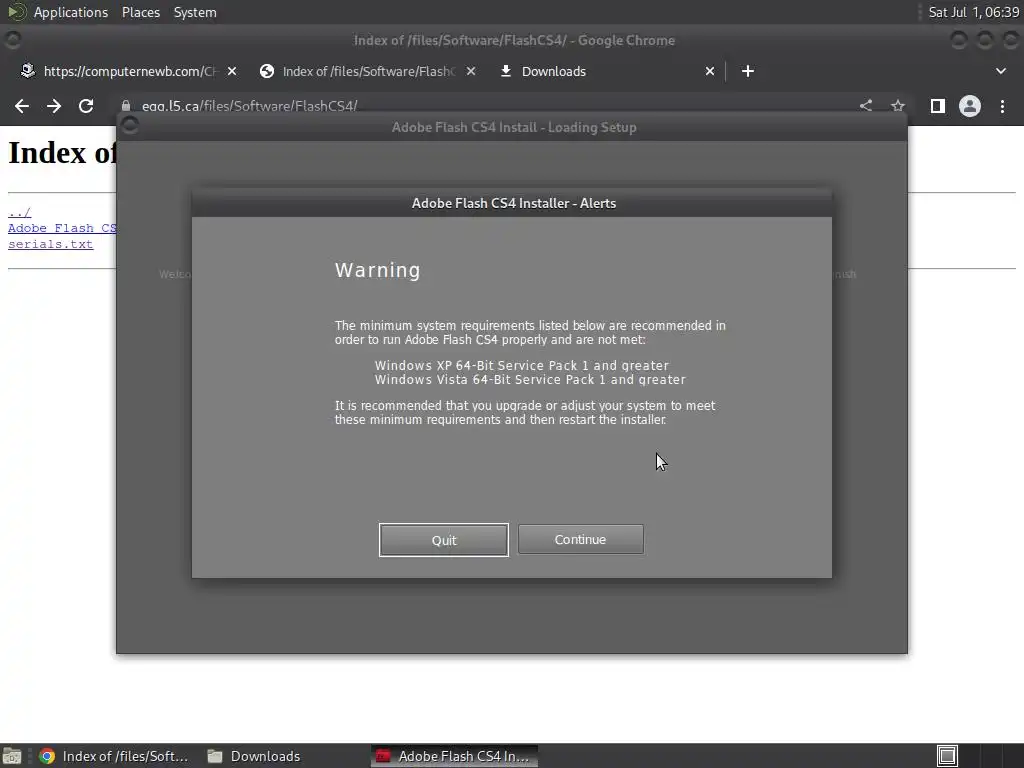Open a new Chrome tab
Screen dimensions: 1024x768
(748, 71)
